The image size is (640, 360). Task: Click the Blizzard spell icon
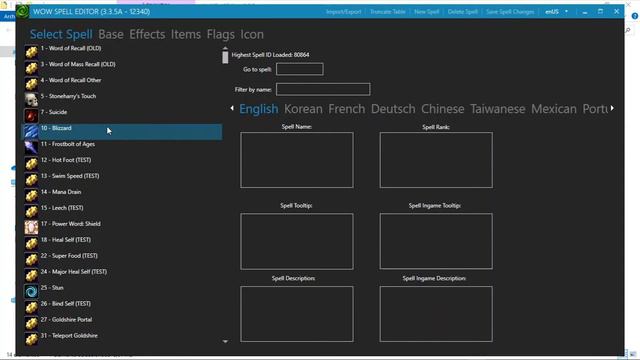click(31, 132)
